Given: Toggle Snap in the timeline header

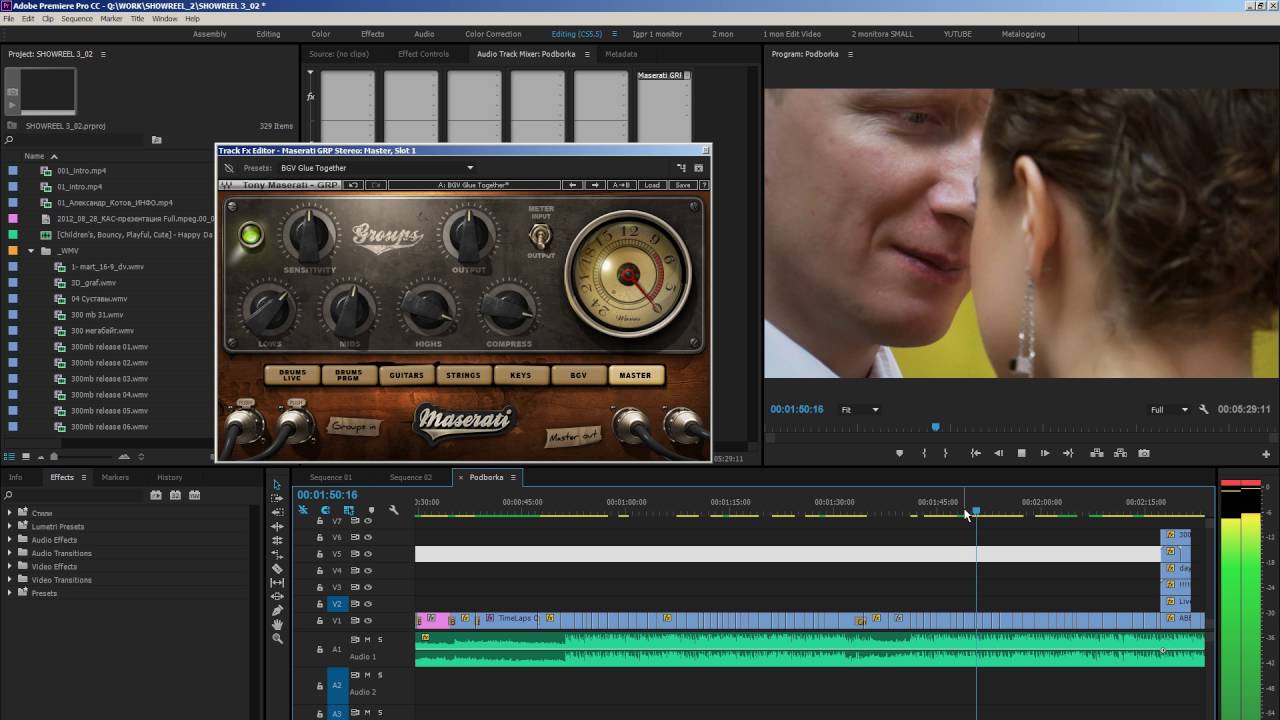Looking at the screenshot, I should tap(325, 510).
